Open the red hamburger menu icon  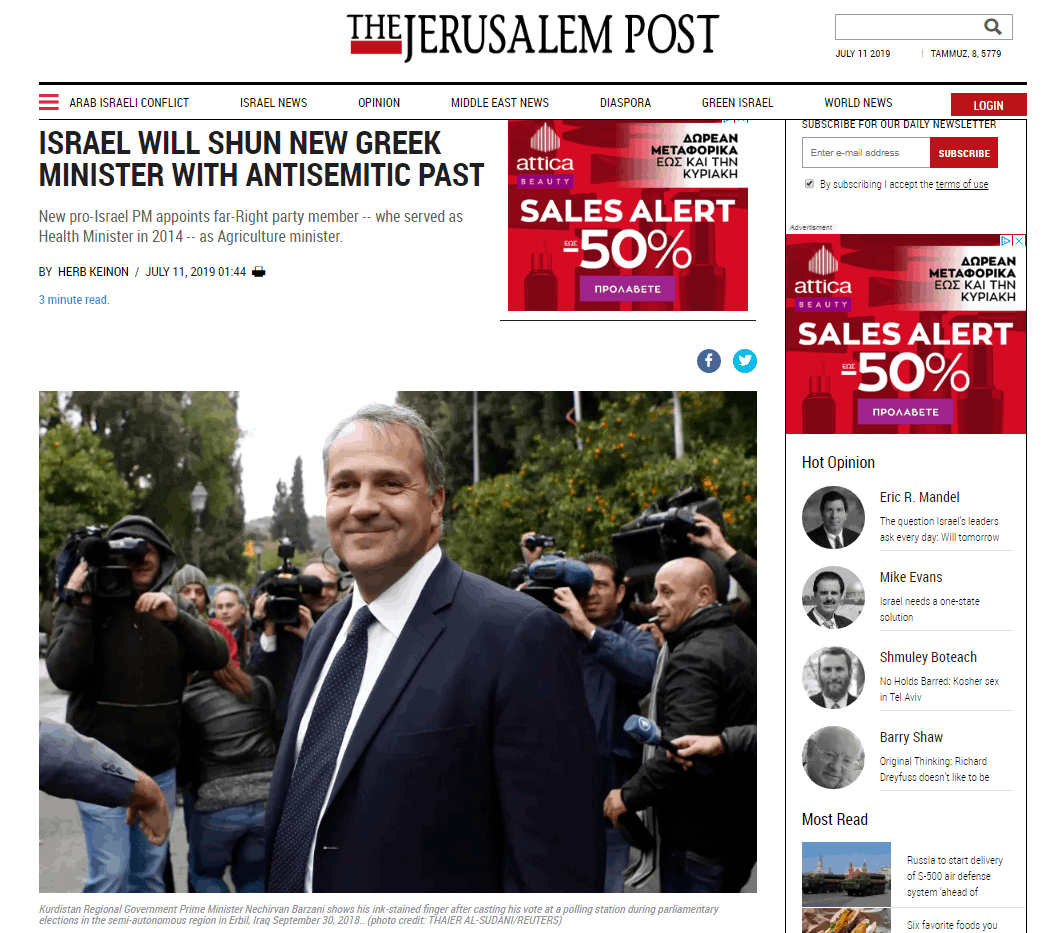(x=49, y=102)
